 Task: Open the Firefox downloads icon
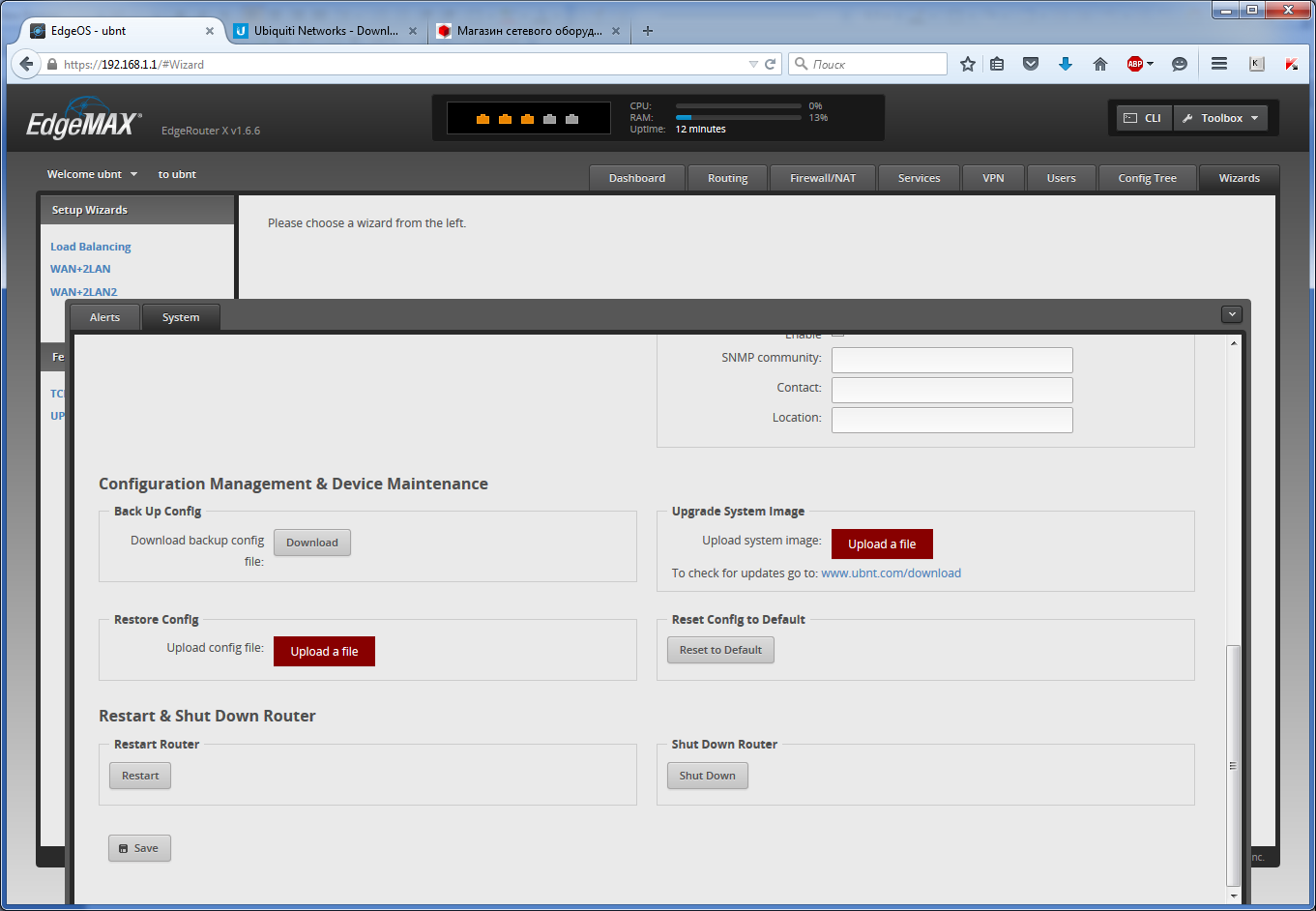point(1066,63)
